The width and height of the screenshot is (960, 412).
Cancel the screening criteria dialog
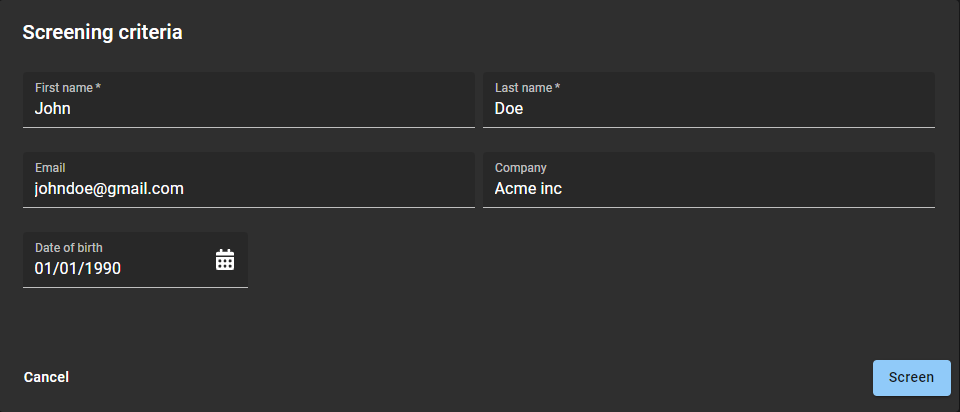click(46, 377)
